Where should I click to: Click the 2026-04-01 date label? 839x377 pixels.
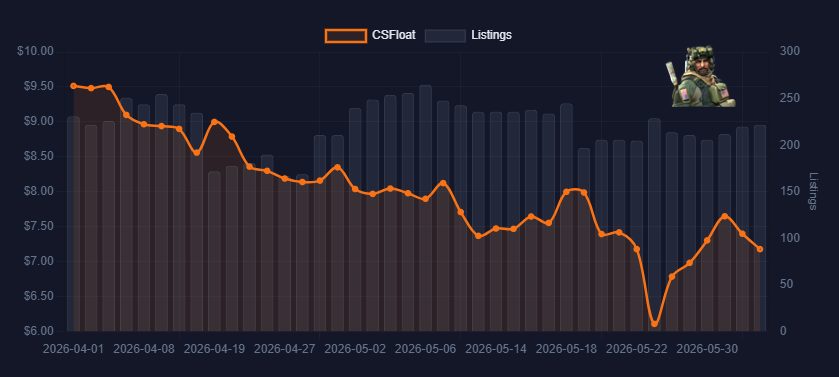73,349
